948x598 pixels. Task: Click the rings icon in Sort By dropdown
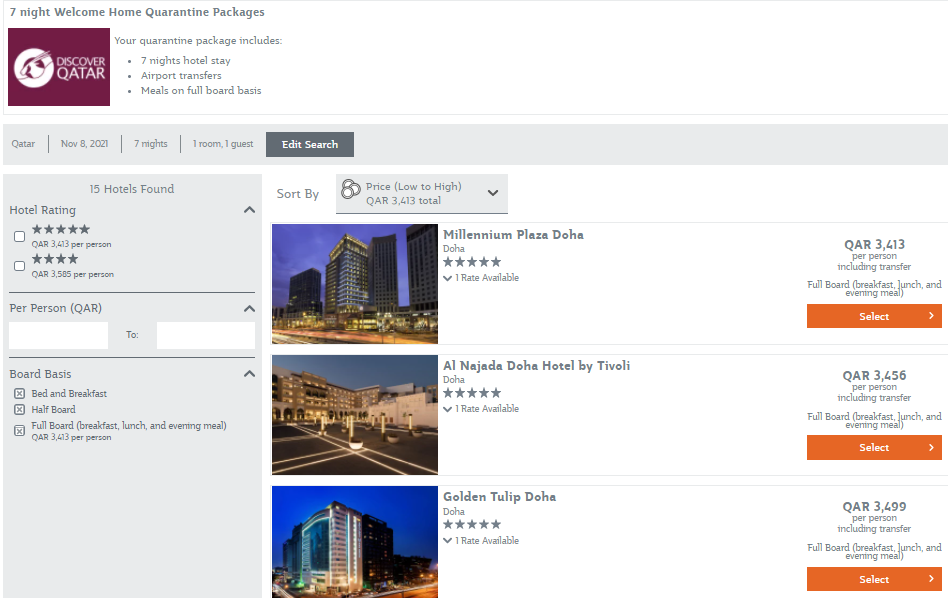point(350,189)
